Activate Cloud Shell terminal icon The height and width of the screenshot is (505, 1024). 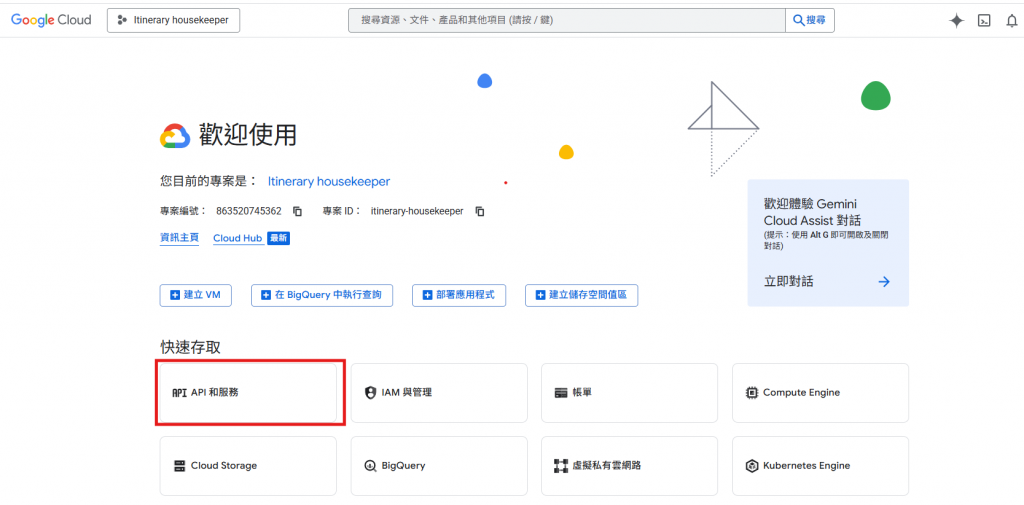pyautogui.click(x=984, y=21)
